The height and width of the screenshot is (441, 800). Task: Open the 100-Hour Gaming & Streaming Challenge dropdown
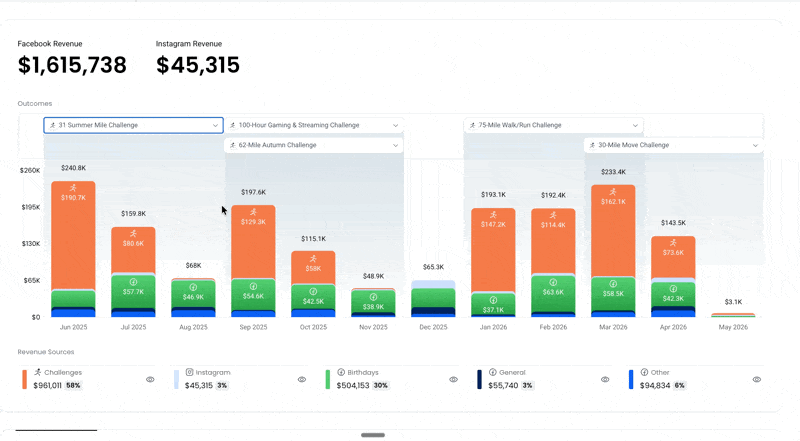(314, 125)
